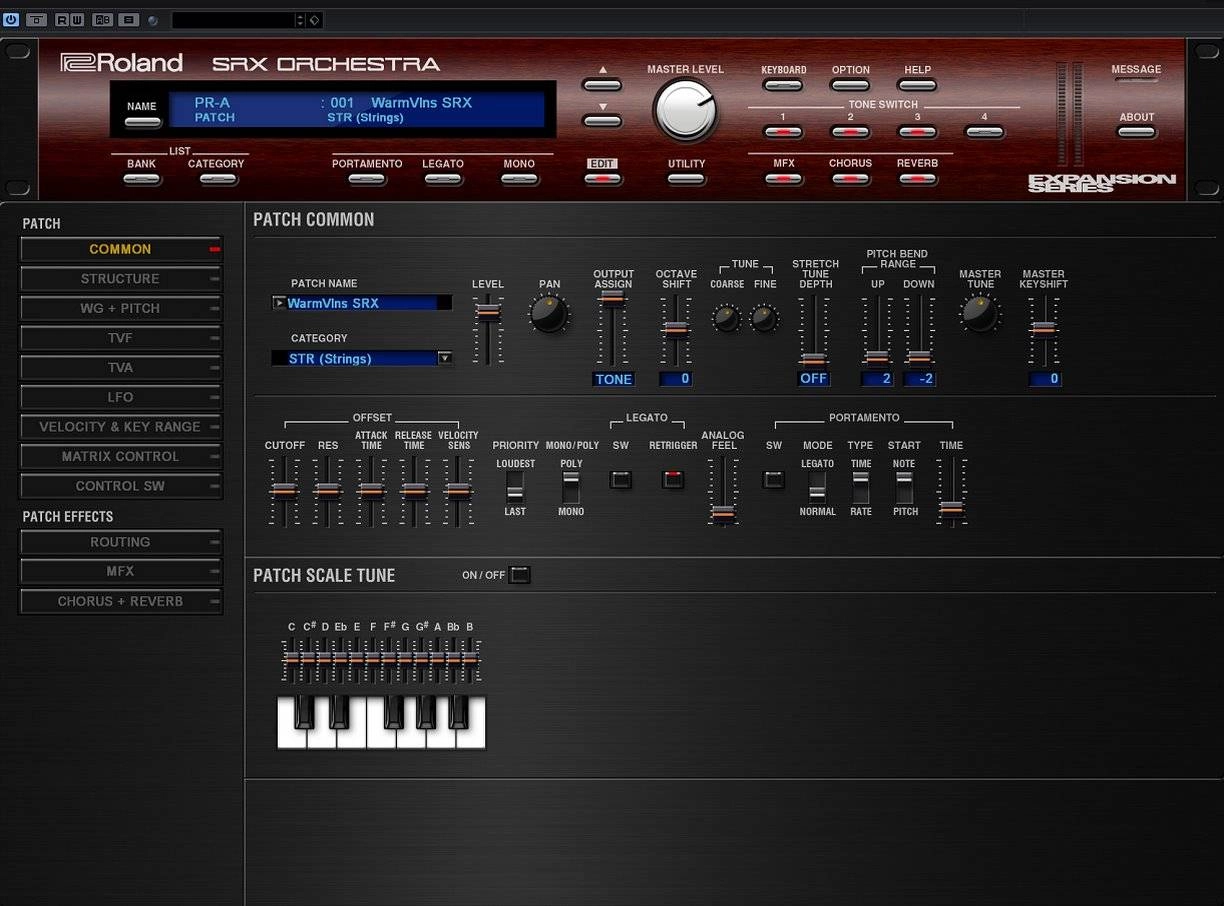The width and height of the screenshot is (1224, 906).
Task: Open the HELP button
Action: [x=917, y=86]
